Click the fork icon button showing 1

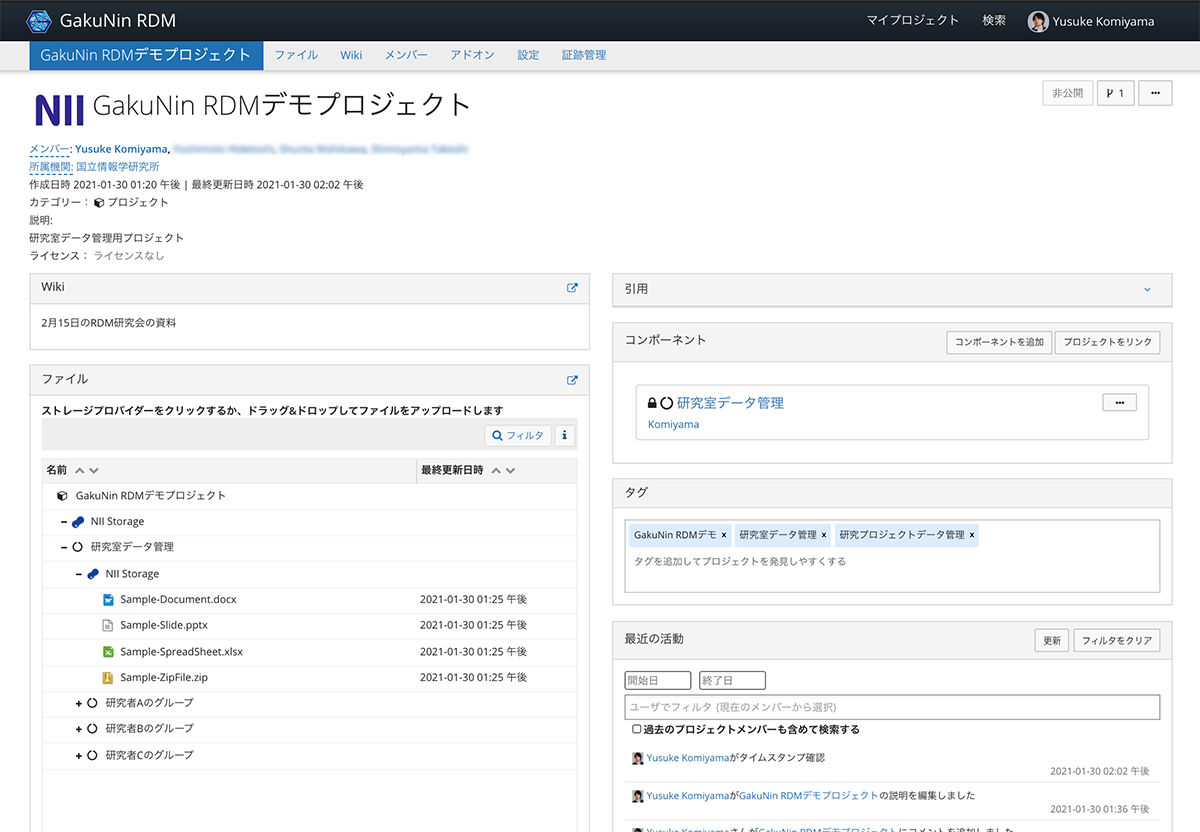(x=1115, y=93)
